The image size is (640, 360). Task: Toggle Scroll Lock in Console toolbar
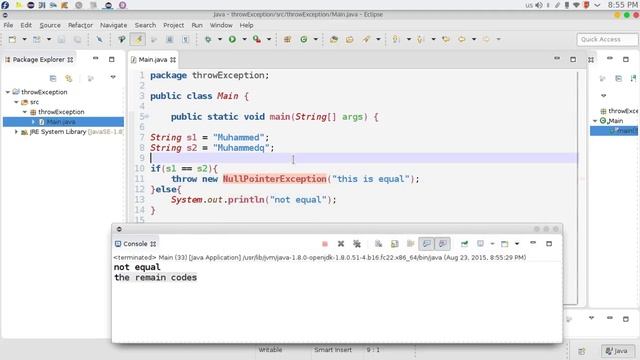coord(395,244)
